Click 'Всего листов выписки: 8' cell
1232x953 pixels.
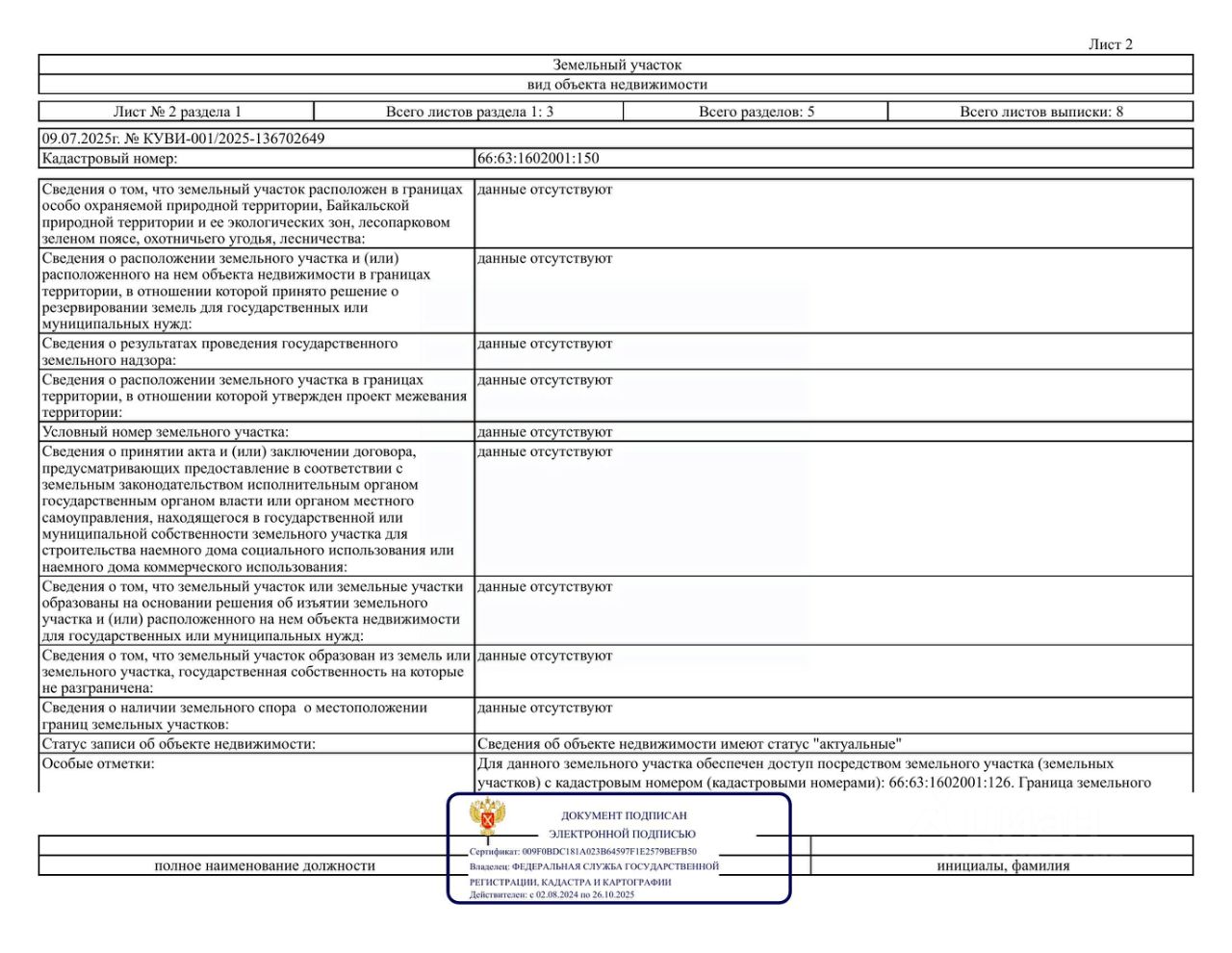1040,112
